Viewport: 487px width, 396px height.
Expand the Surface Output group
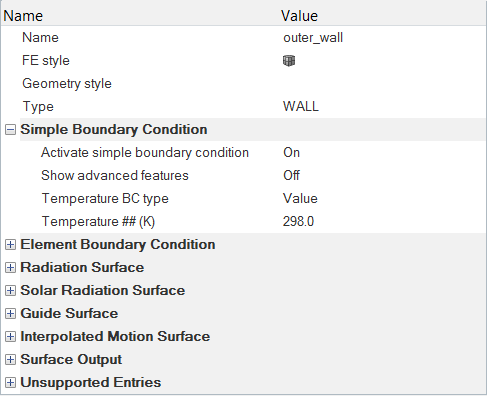10,360
